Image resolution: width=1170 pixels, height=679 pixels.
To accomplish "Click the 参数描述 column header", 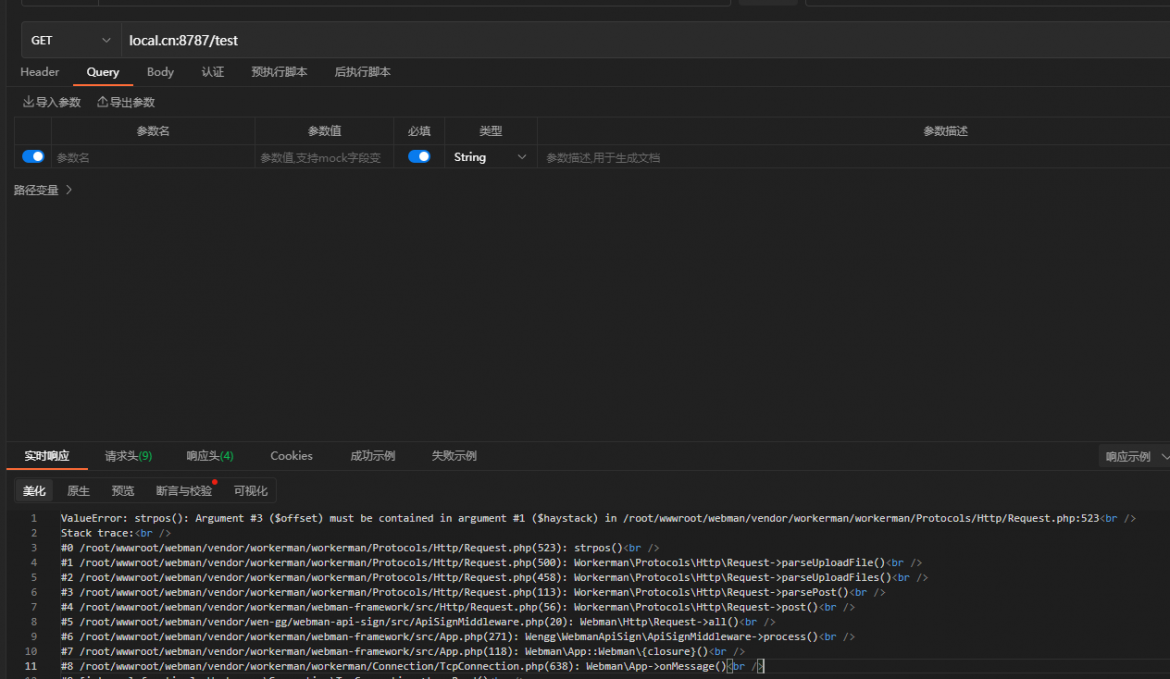I will coord(945,131).
